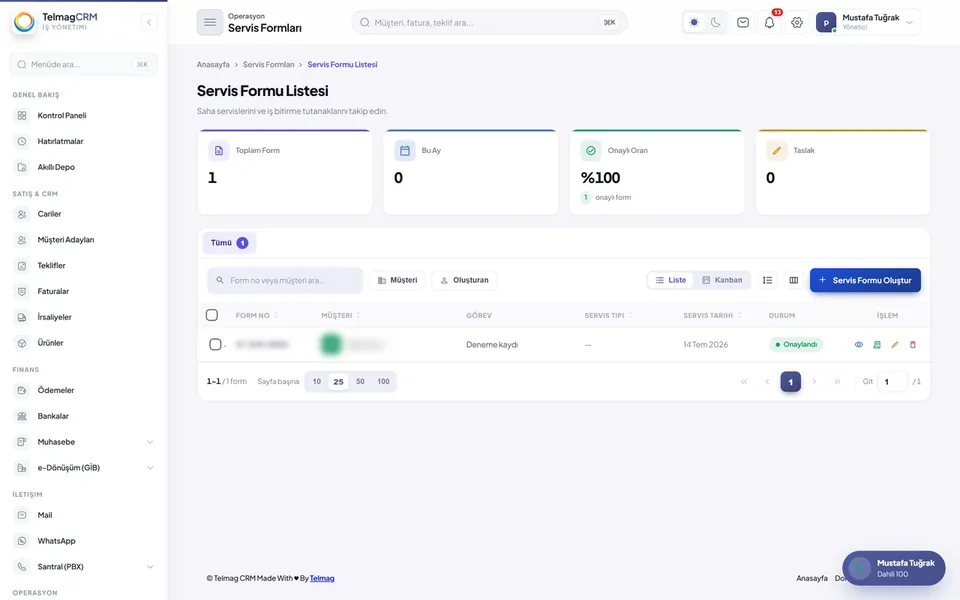The width and height of the screenshot is (960, 600).
Task: Open the notifications bell icon
Action: (x=770, y=23)
